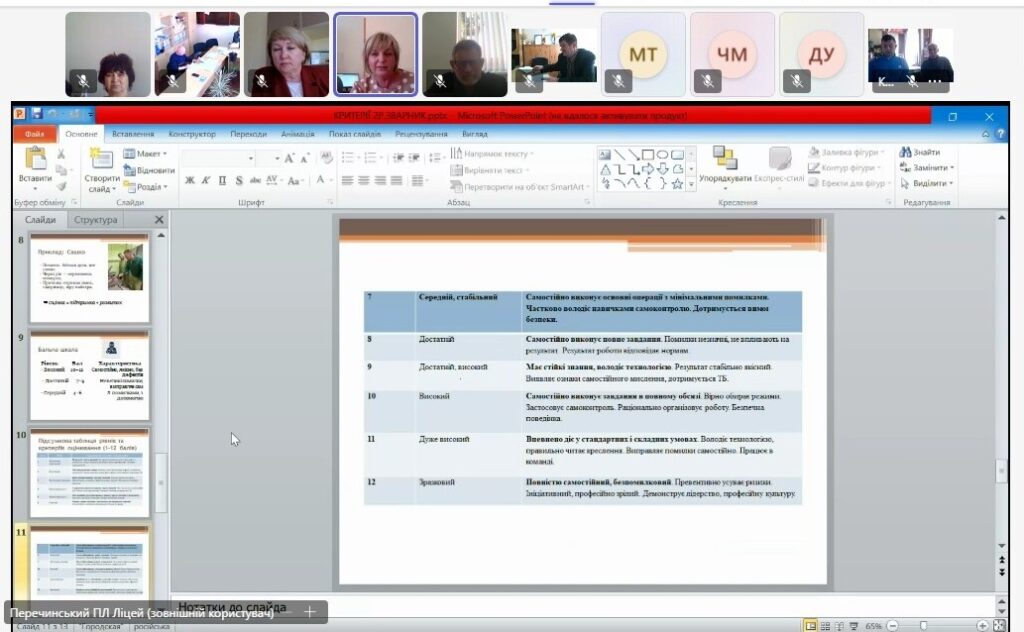Open the Вставлення ribbon tab
1024x632 pixels.
(x=133, y=134)
